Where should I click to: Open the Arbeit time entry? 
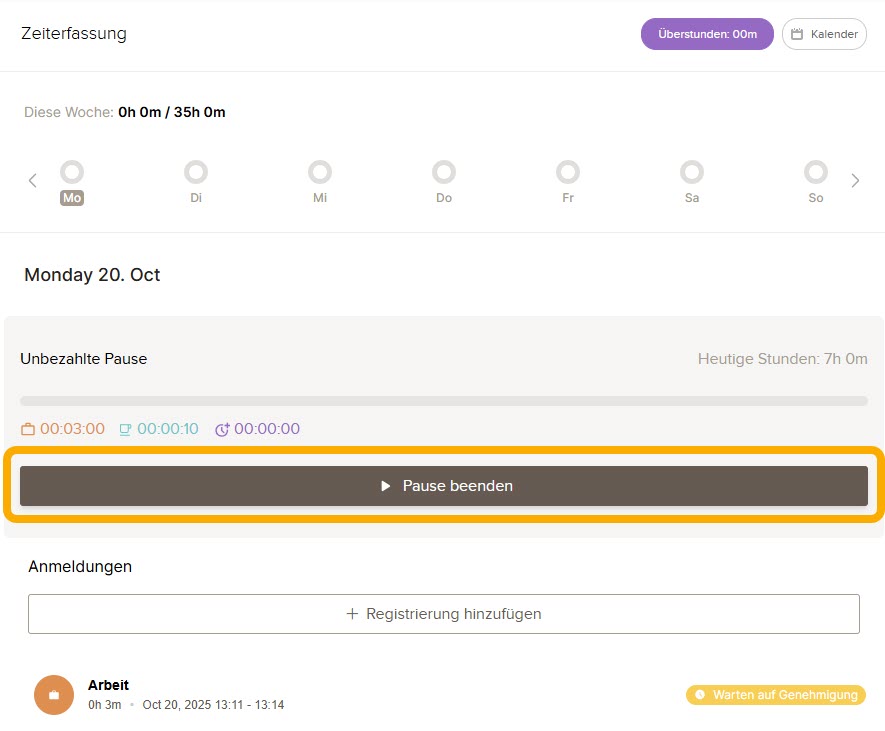186,695
